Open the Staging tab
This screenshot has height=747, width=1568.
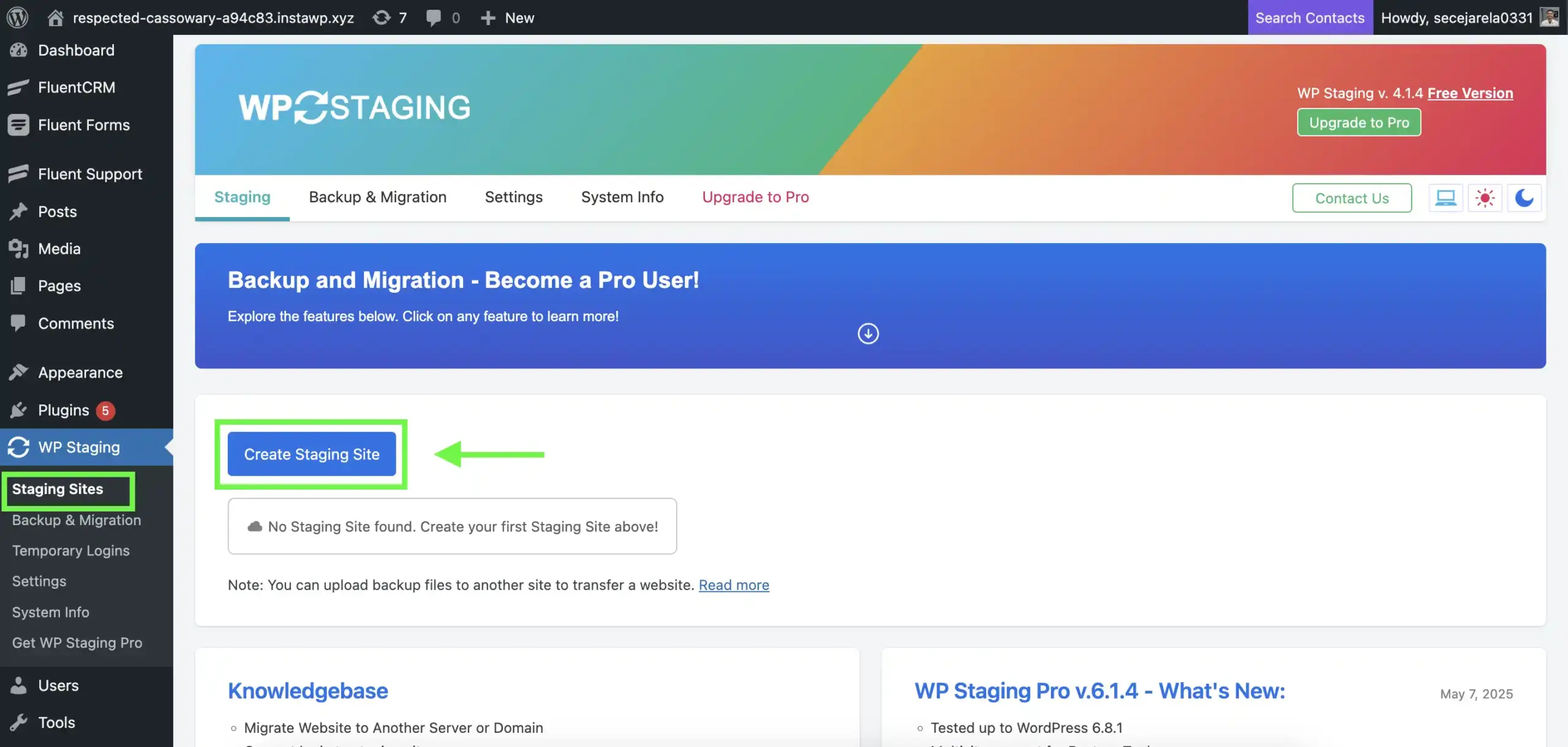coord(242,197)
